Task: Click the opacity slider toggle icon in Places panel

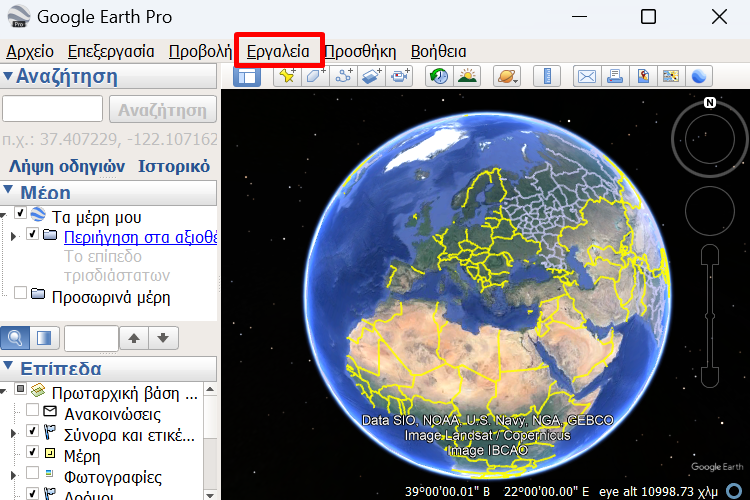Action: point(44,338)
